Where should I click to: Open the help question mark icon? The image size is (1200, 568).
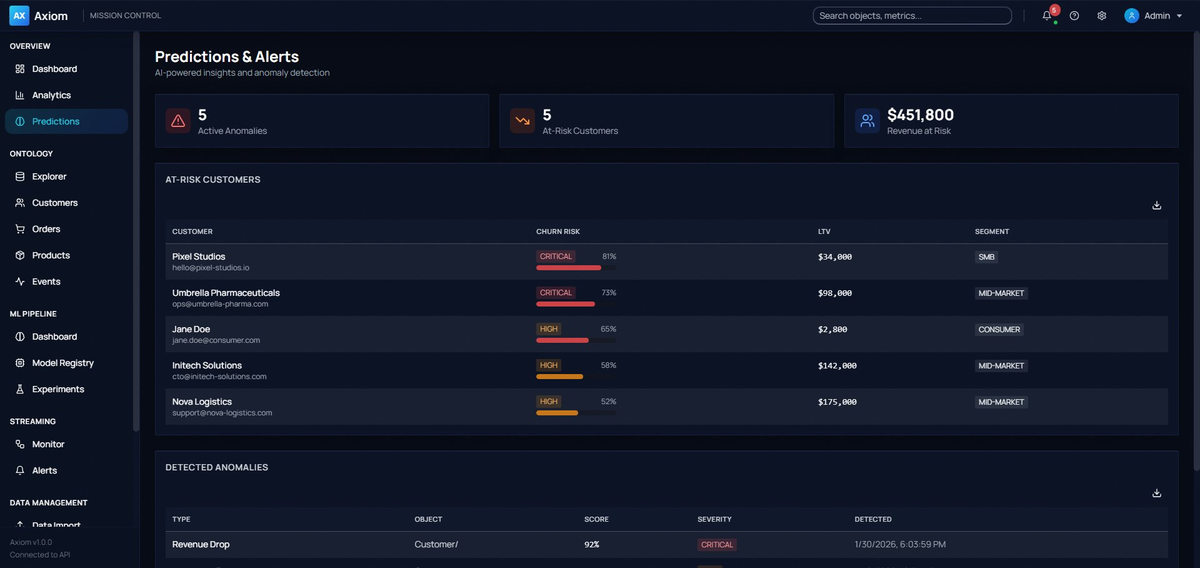click(x=1074, y=16)
